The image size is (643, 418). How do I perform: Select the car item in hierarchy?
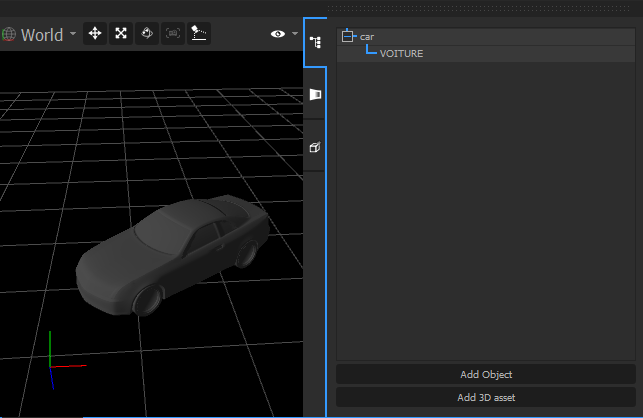(x=367, y=37)
